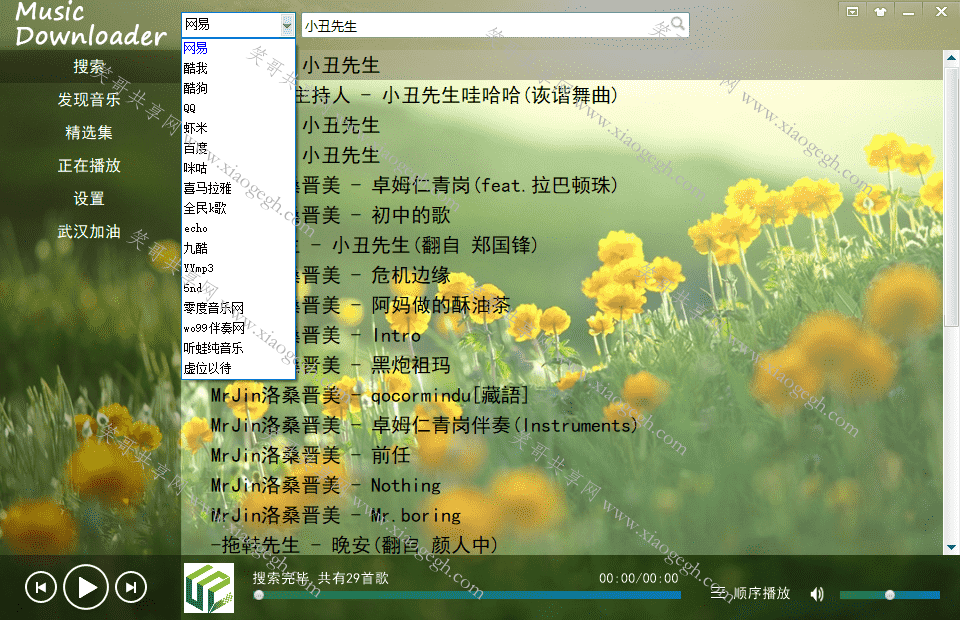Select 喜马拉雅 in the source list
The width and height of the screenshot is (960, 620).
tap(239, 188)
